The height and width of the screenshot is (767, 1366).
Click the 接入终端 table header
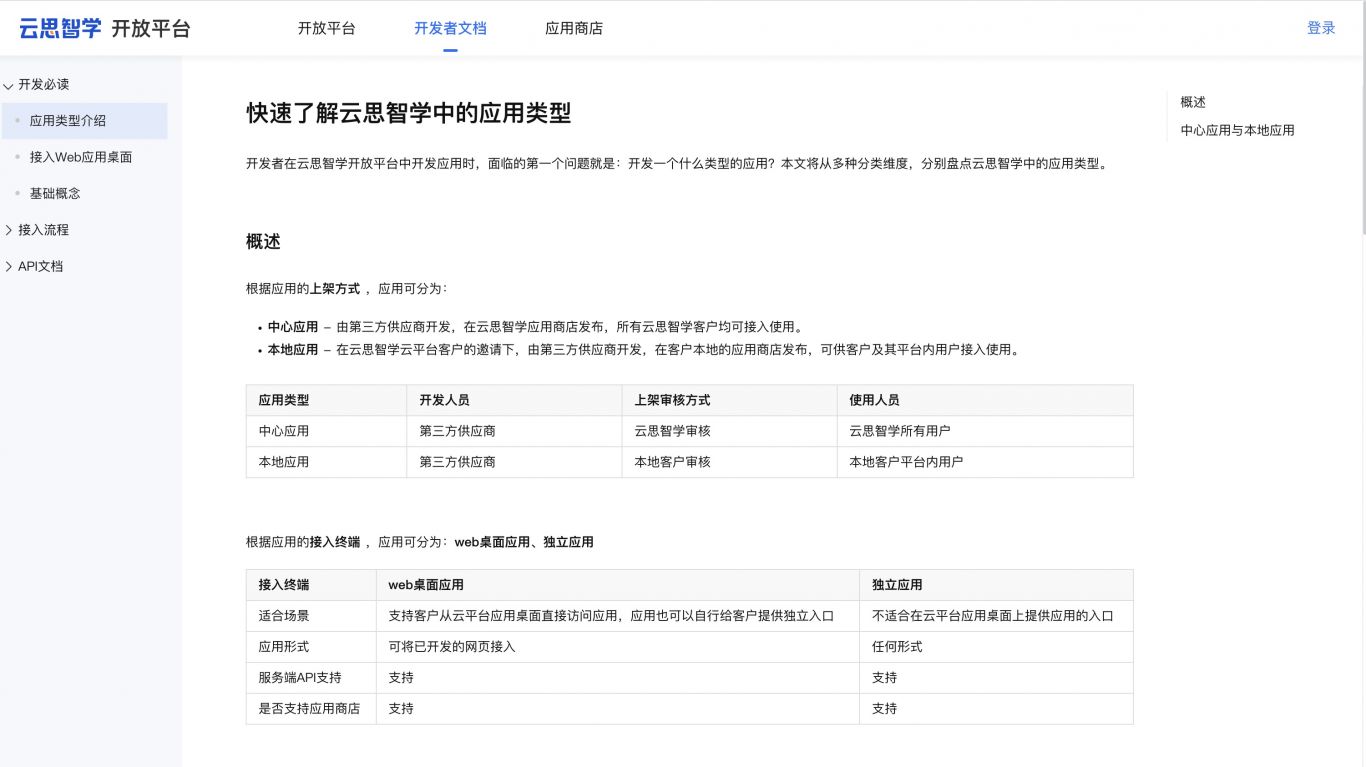pyautogui.click(x=311, y=585)
